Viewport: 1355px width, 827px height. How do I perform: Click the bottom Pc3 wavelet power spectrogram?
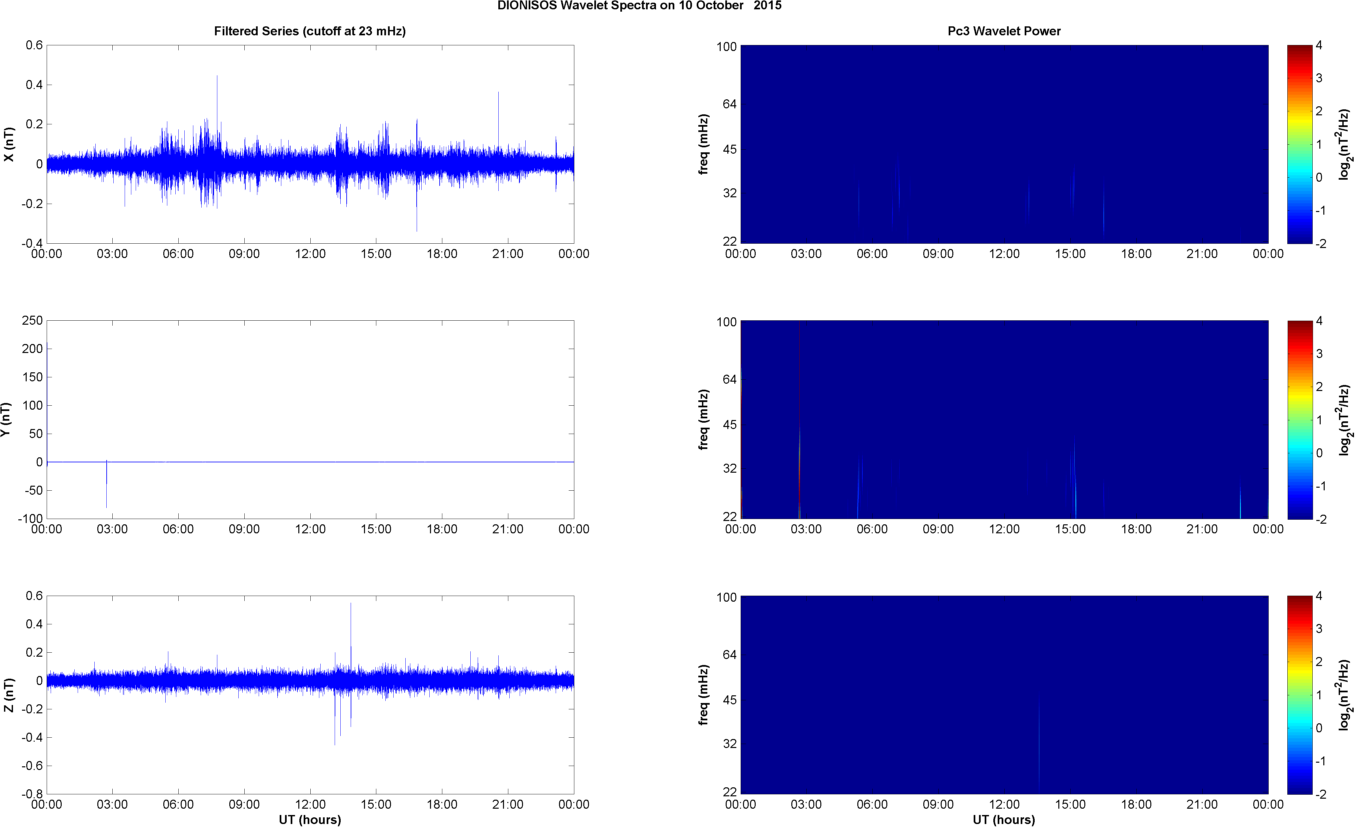tap(1003, 695)
